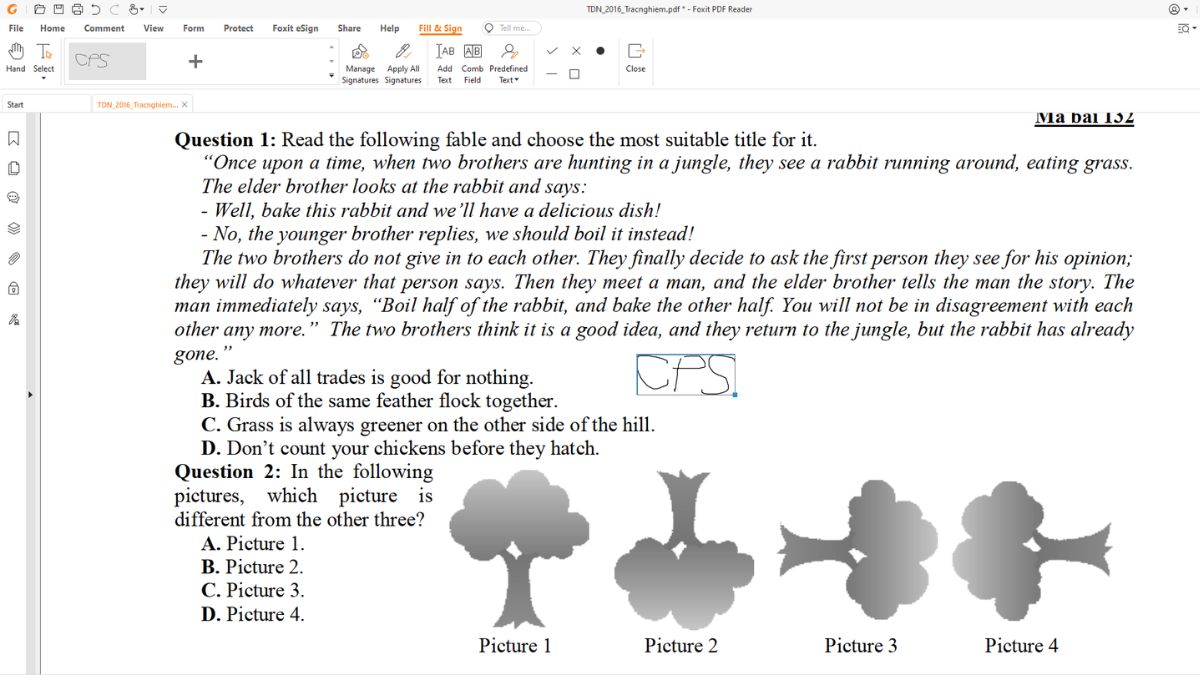The image size is (1200, 675).
Task: Click the Print icon in quick access
Action: tap(77, 9)
